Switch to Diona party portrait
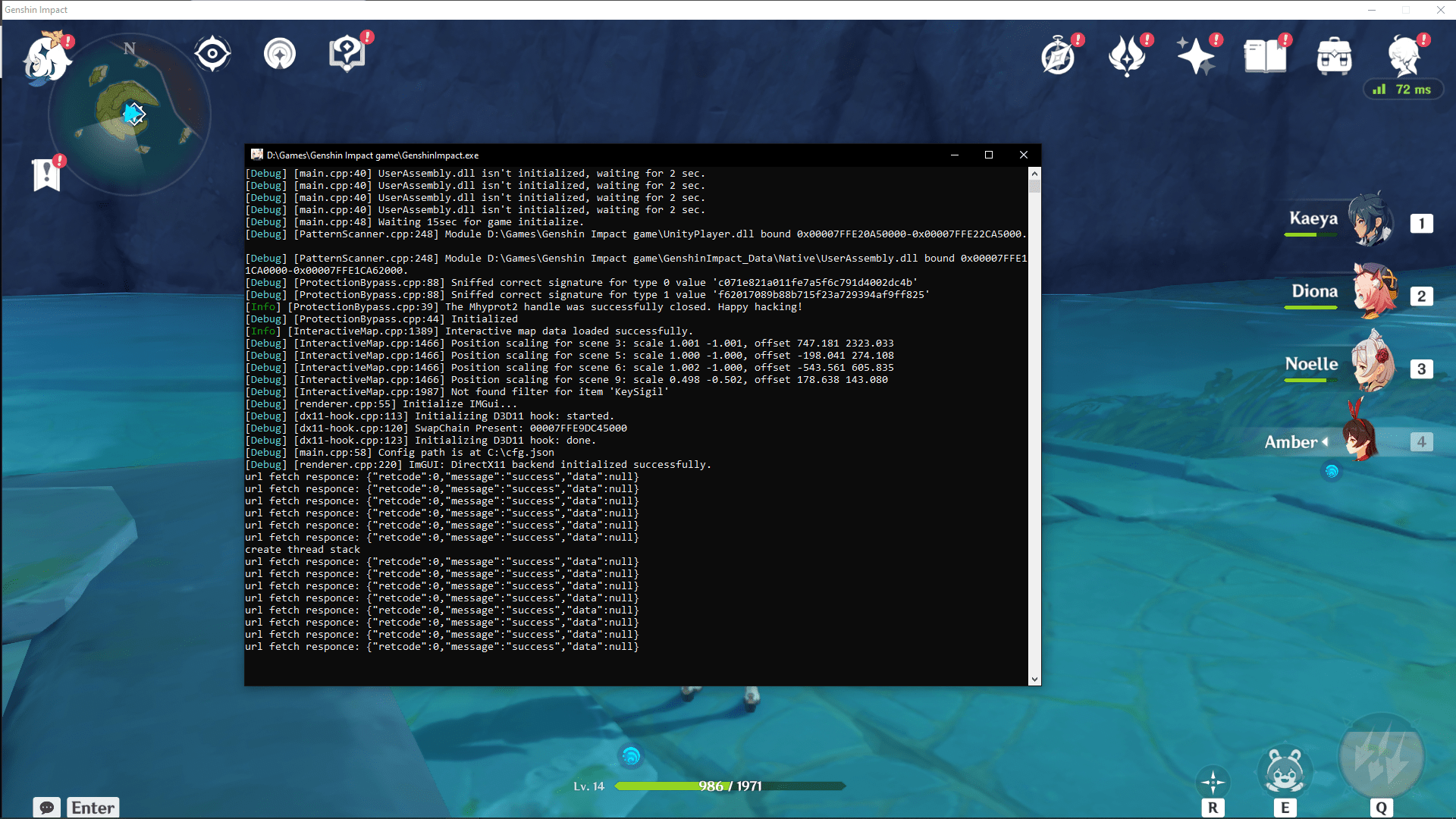The width and height of the screenshot is (1456, 819). tap(1374, 292)
